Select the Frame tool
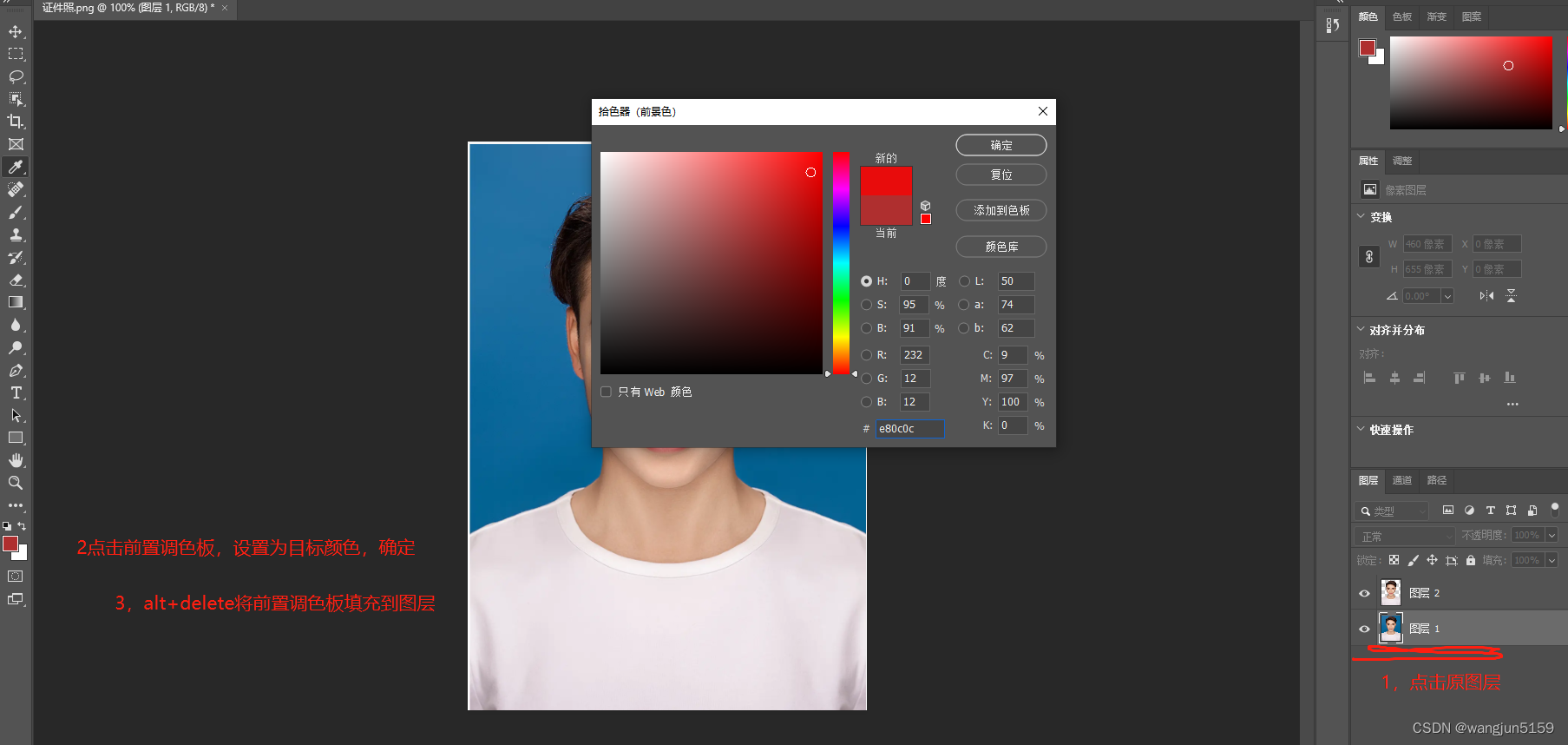 [16, 144]
